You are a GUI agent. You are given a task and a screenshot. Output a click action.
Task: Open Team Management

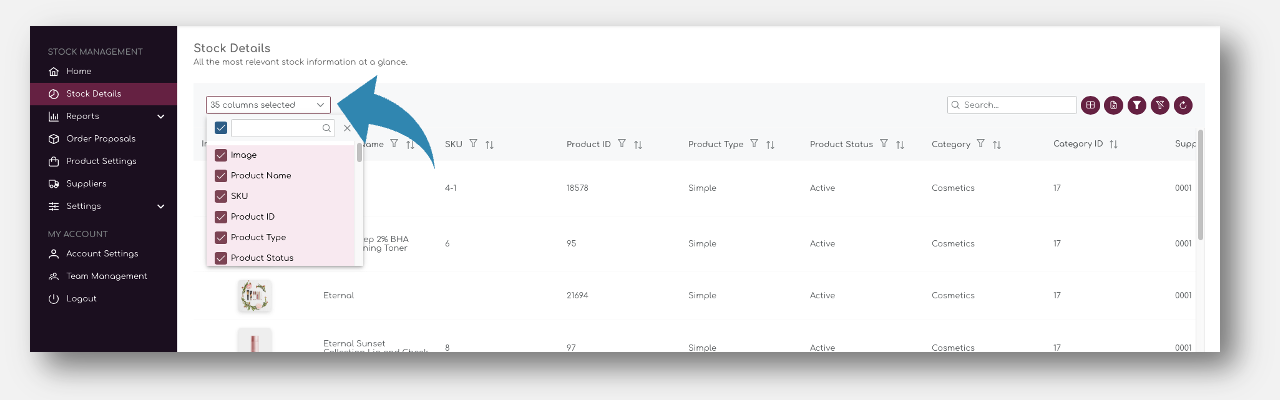click(x=106, y=276)
